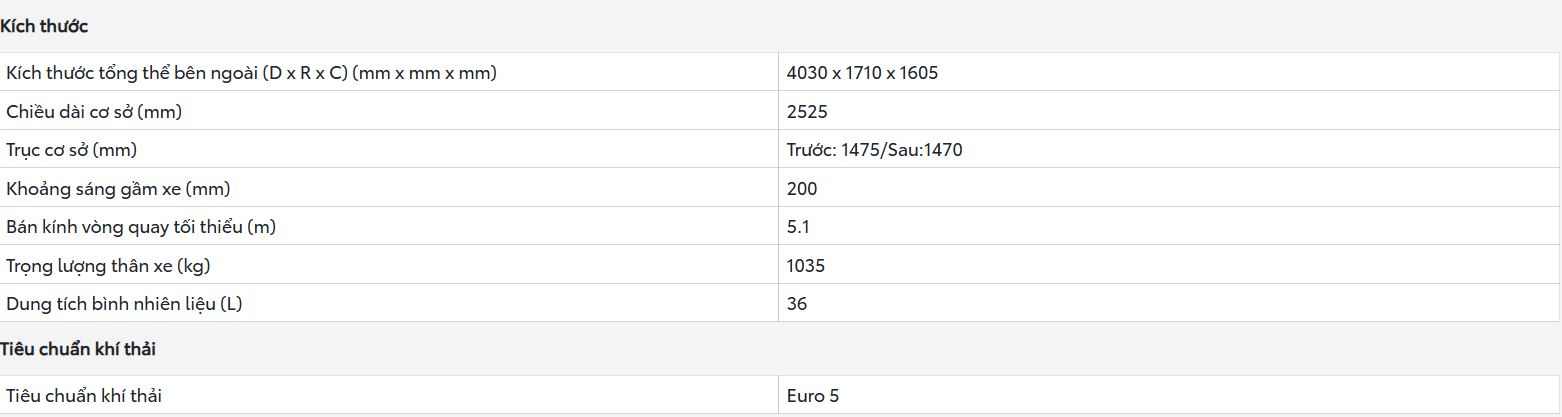Click the Trọng lượng thân xe (kg) label
This screenshot has height=417, width=1562.
tap(108, 265)
